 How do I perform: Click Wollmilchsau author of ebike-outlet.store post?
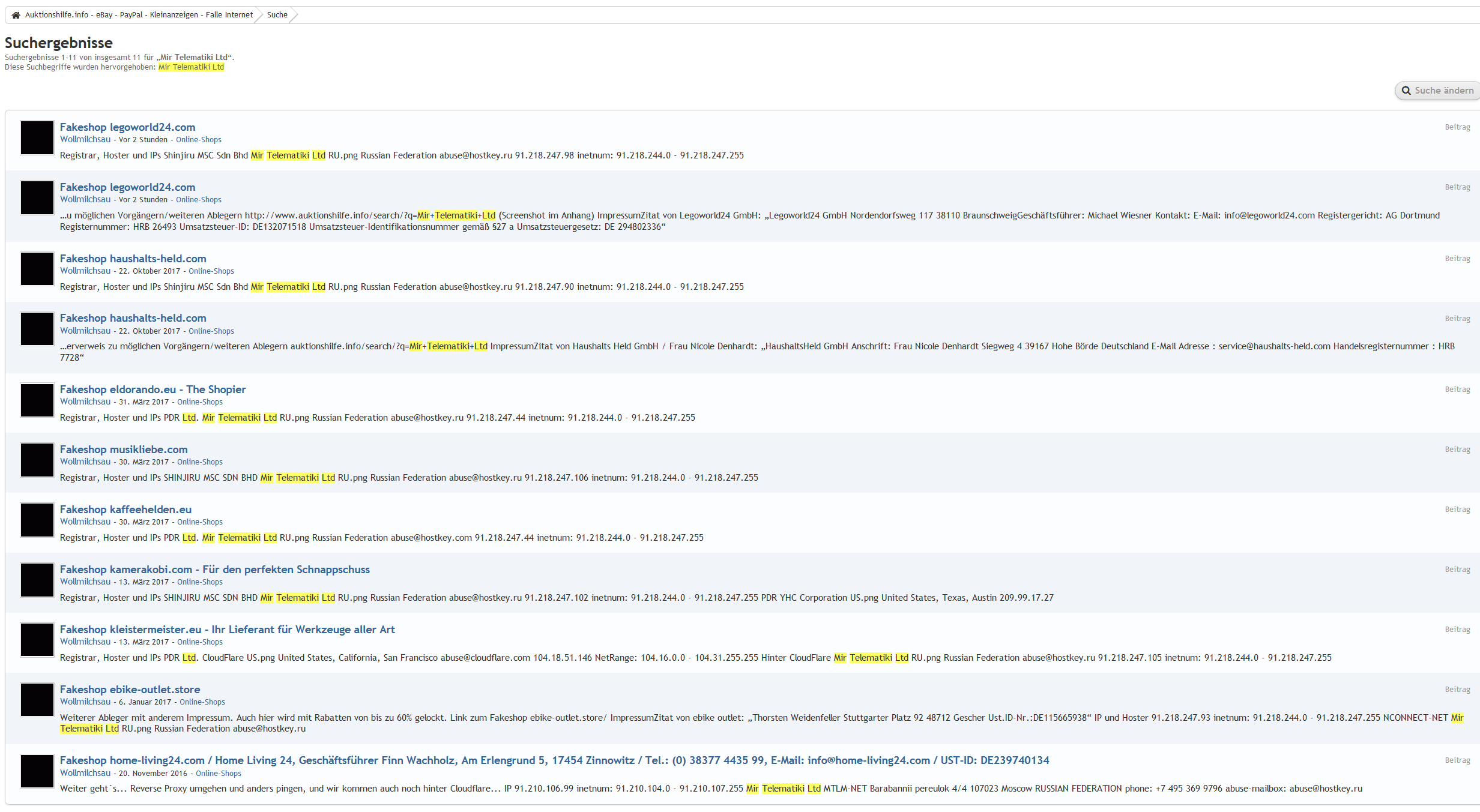pos(85,702)
